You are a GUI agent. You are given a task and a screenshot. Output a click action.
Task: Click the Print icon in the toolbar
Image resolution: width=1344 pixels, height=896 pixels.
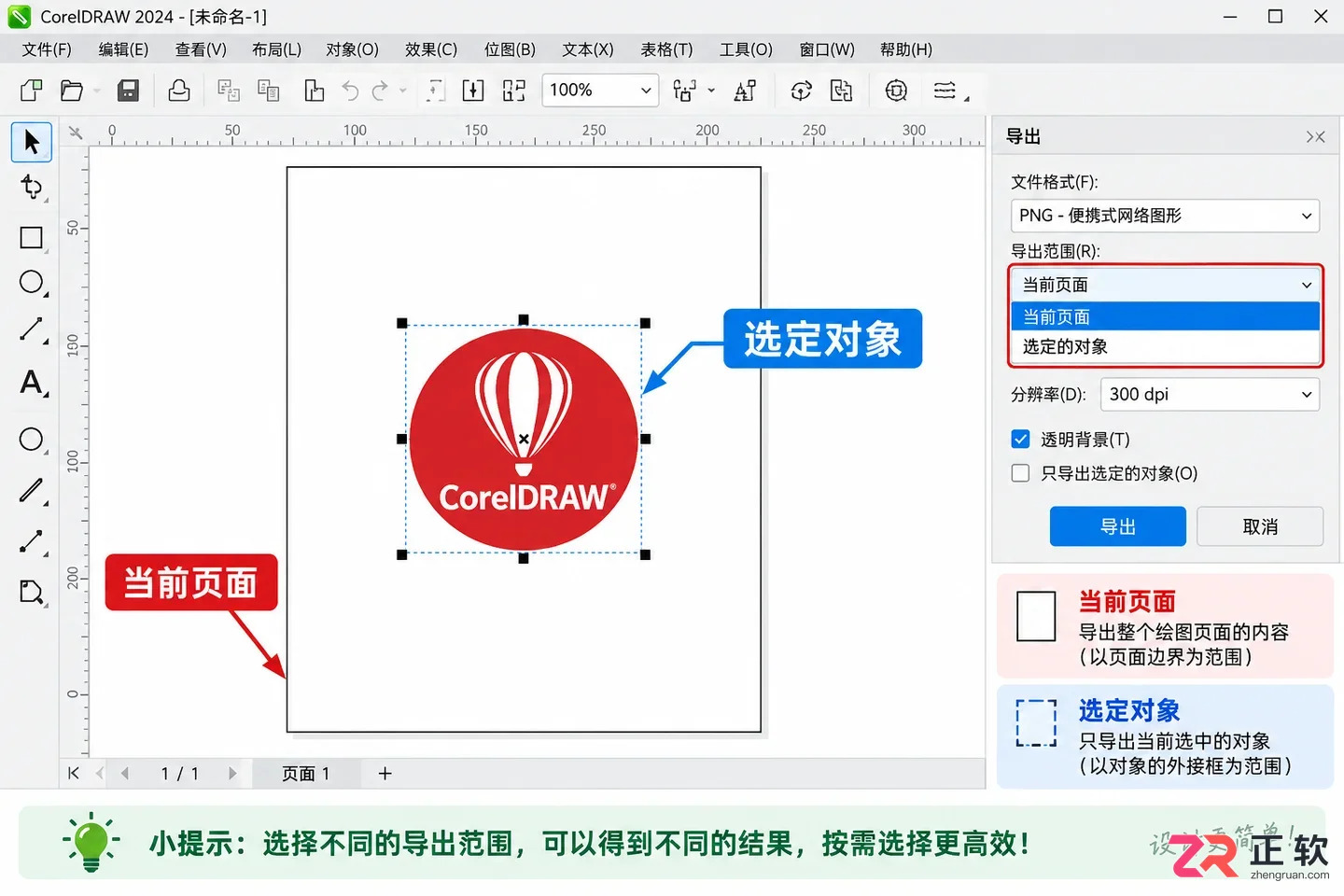click(178, 91)
